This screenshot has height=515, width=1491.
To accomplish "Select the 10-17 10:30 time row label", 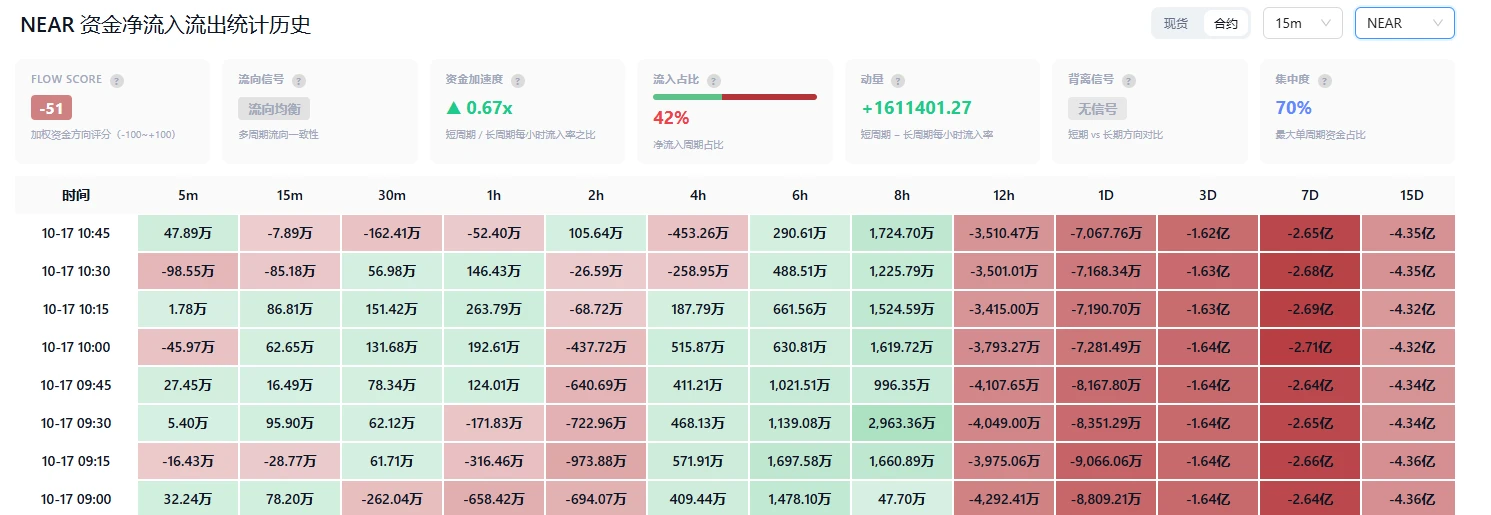I will [x=76, y=271].
